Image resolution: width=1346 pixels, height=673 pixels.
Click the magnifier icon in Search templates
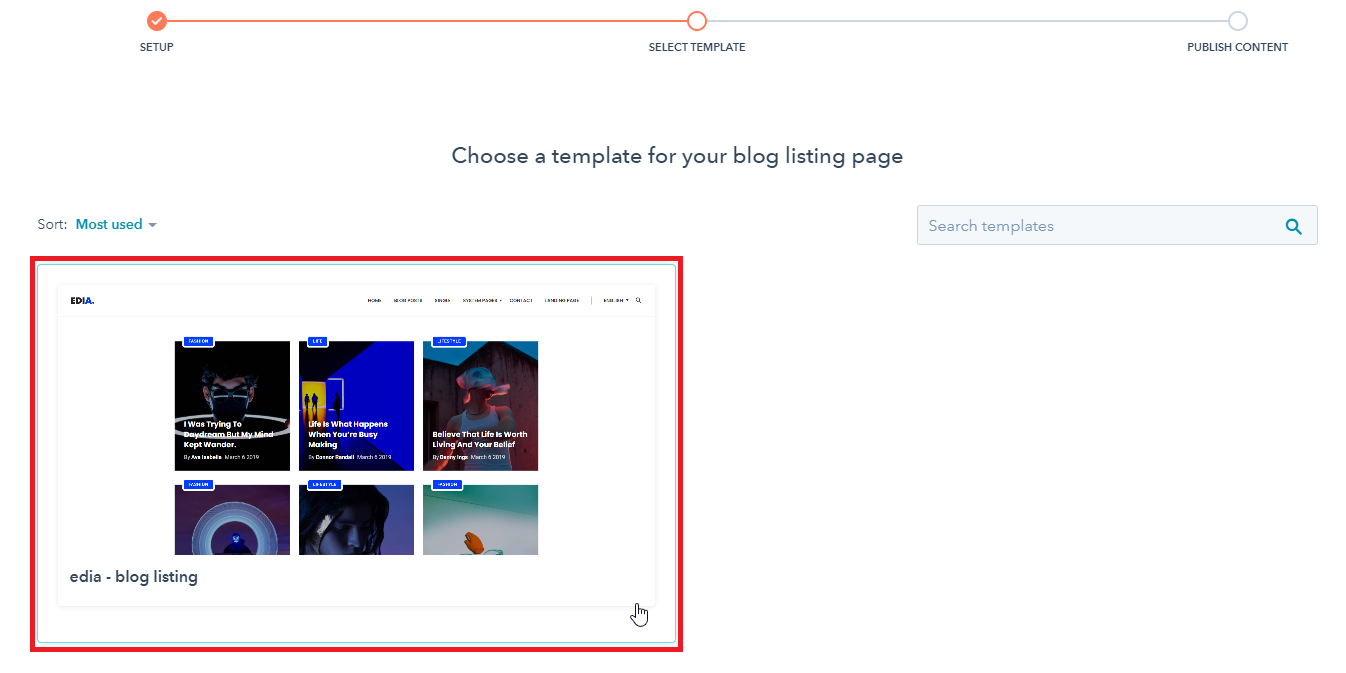pos(1293,226)
